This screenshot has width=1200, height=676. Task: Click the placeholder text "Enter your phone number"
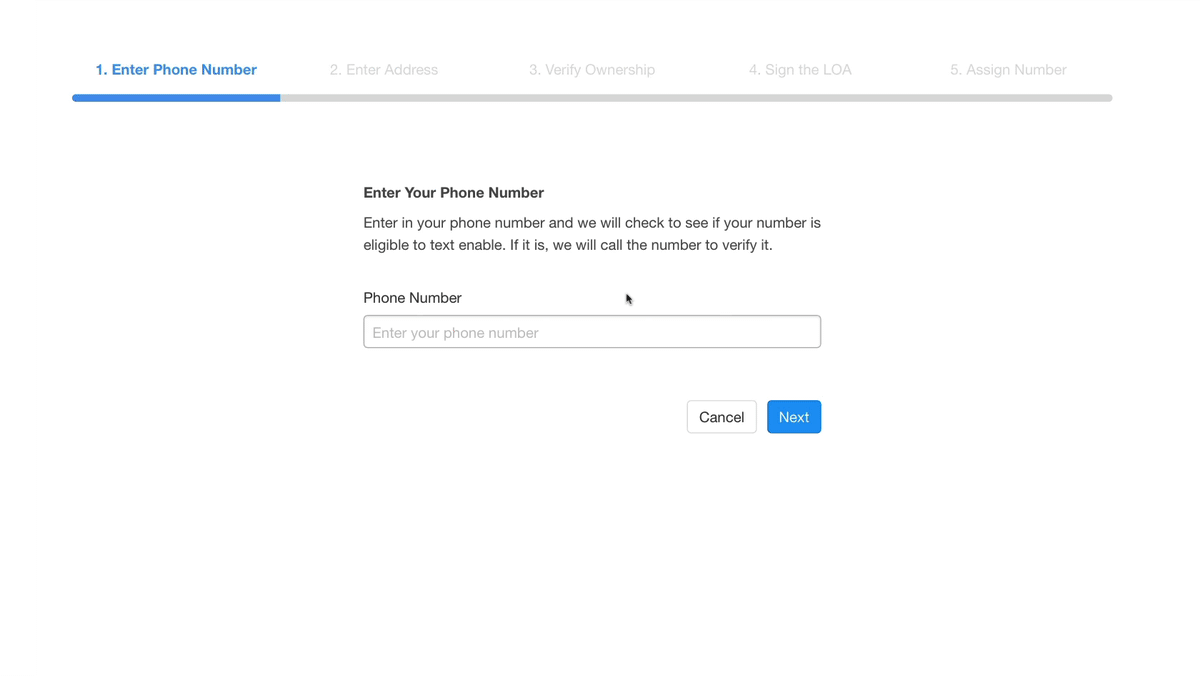pos(453,332)
